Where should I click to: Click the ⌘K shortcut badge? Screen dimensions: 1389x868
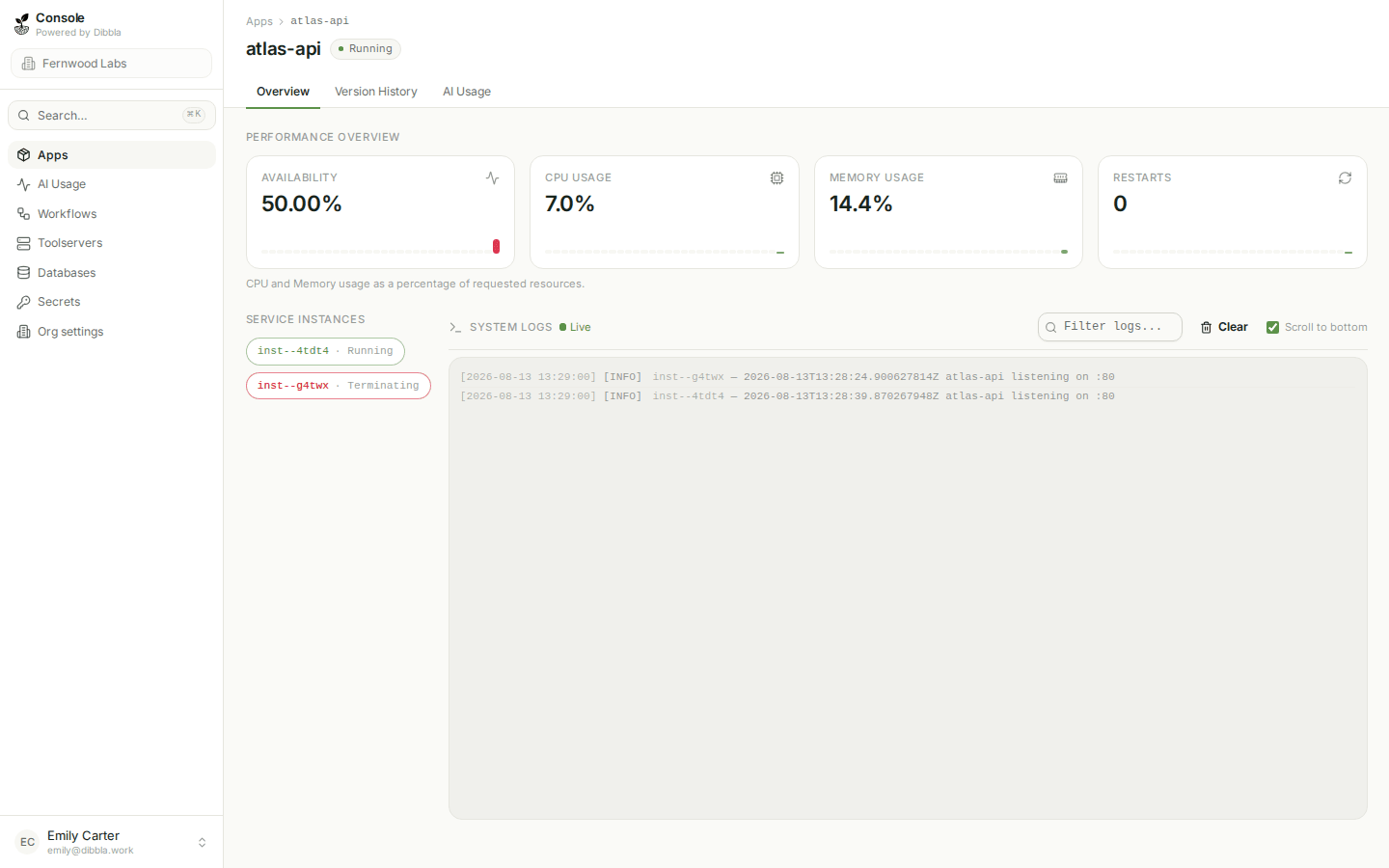[x=194, y=115]
